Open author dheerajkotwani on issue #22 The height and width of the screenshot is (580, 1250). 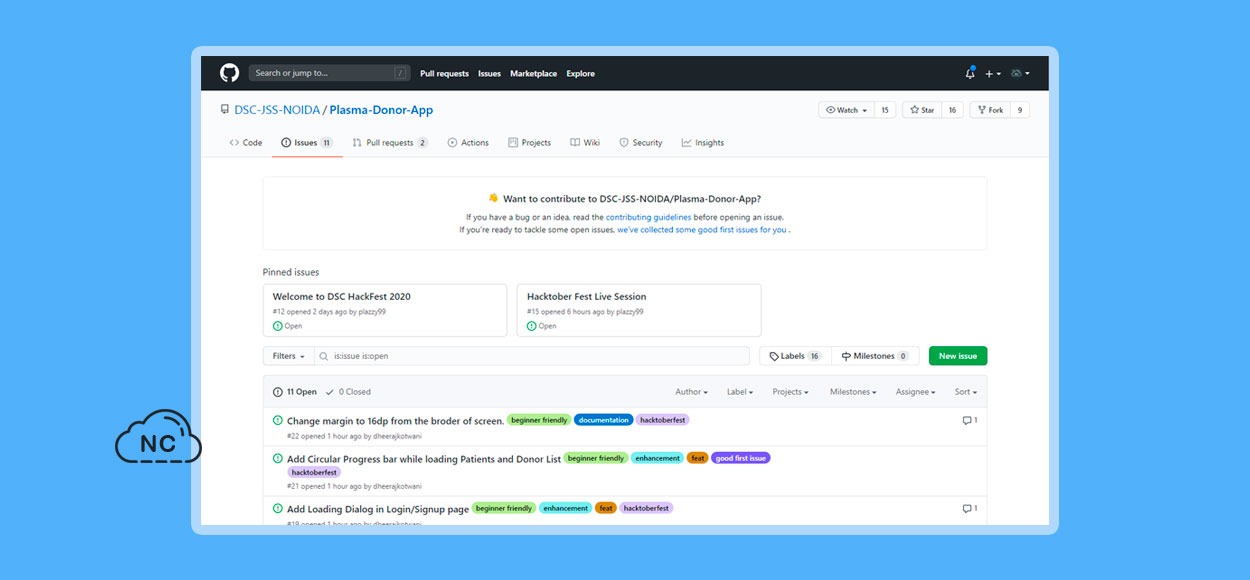click(397, 436)
